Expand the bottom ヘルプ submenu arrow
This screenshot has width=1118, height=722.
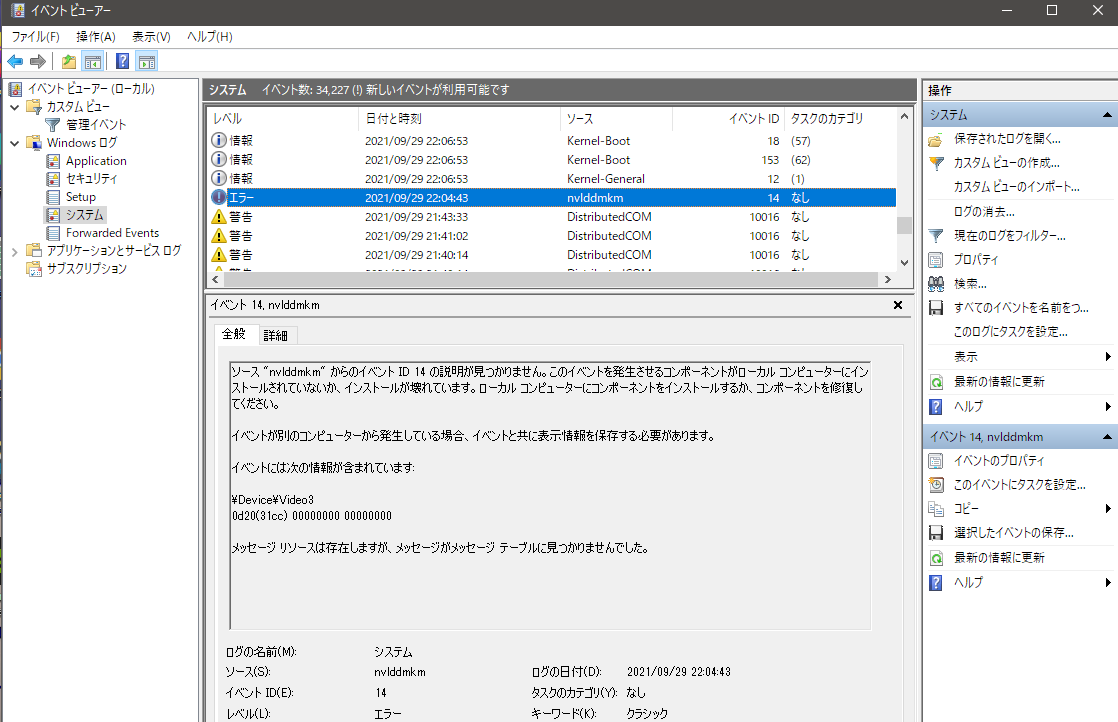coord(1107,582)
